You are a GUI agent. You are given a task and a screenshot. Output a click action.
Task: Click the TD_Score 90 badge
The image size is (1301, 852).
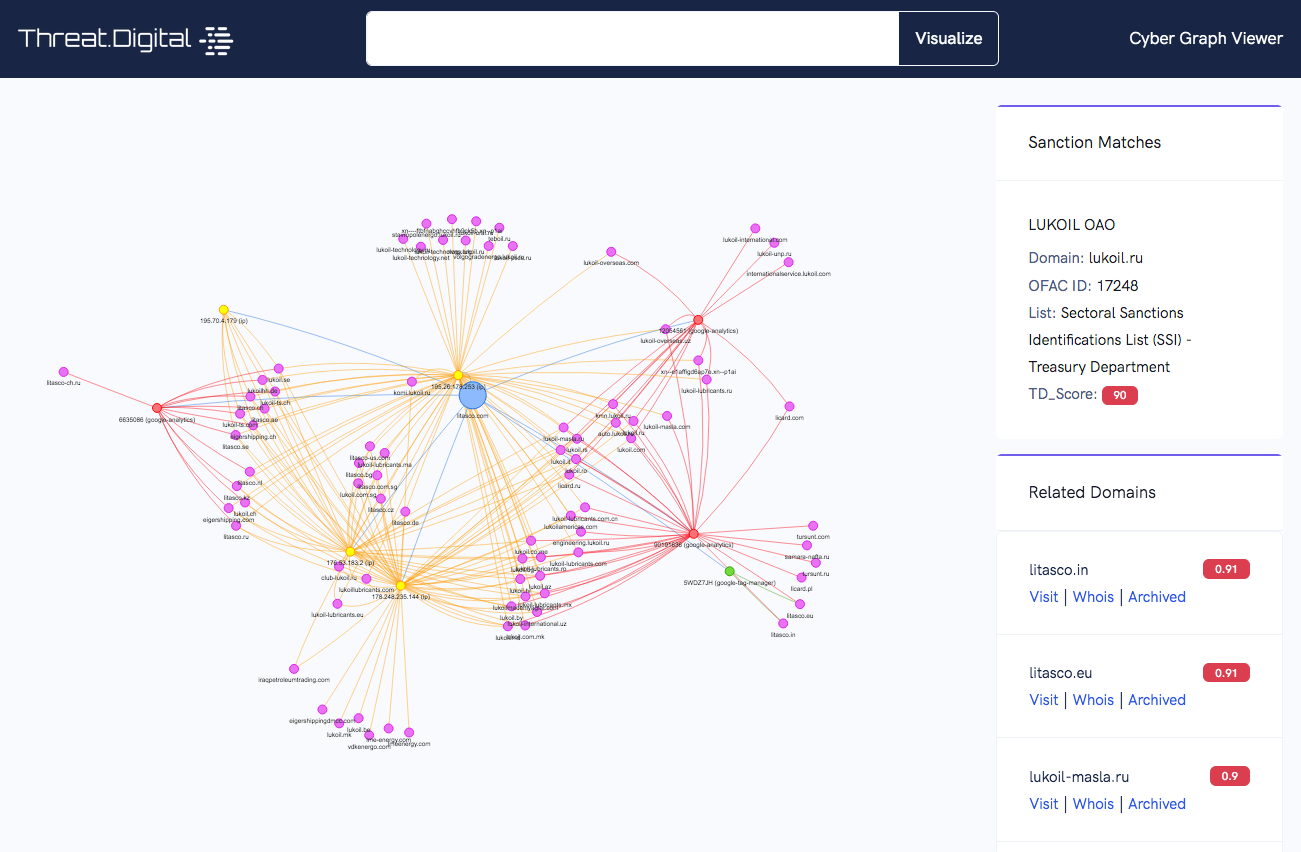1120,395
